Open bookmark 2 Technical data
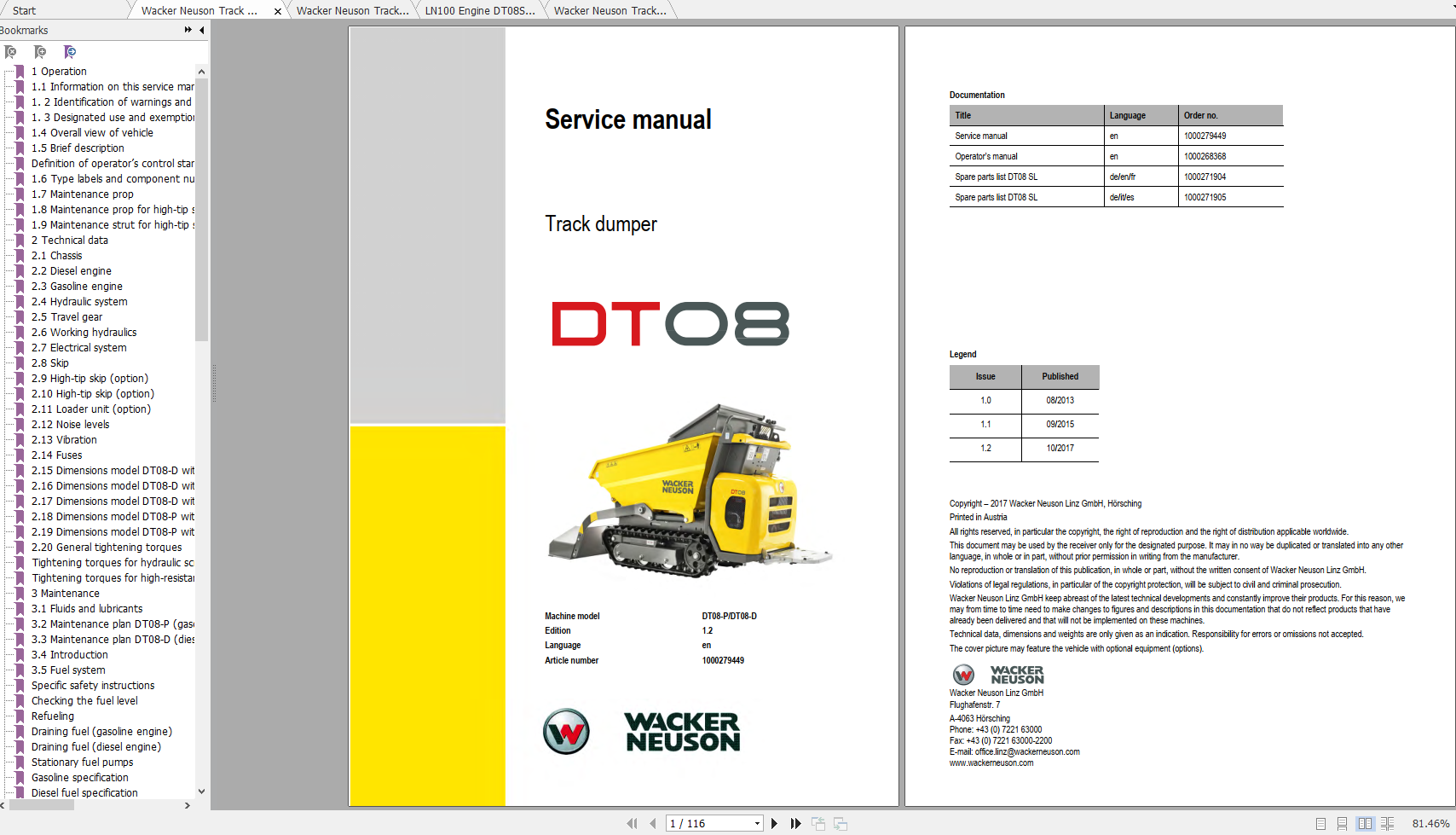Viewport: 1456px width, 835px height. (70, 241)
